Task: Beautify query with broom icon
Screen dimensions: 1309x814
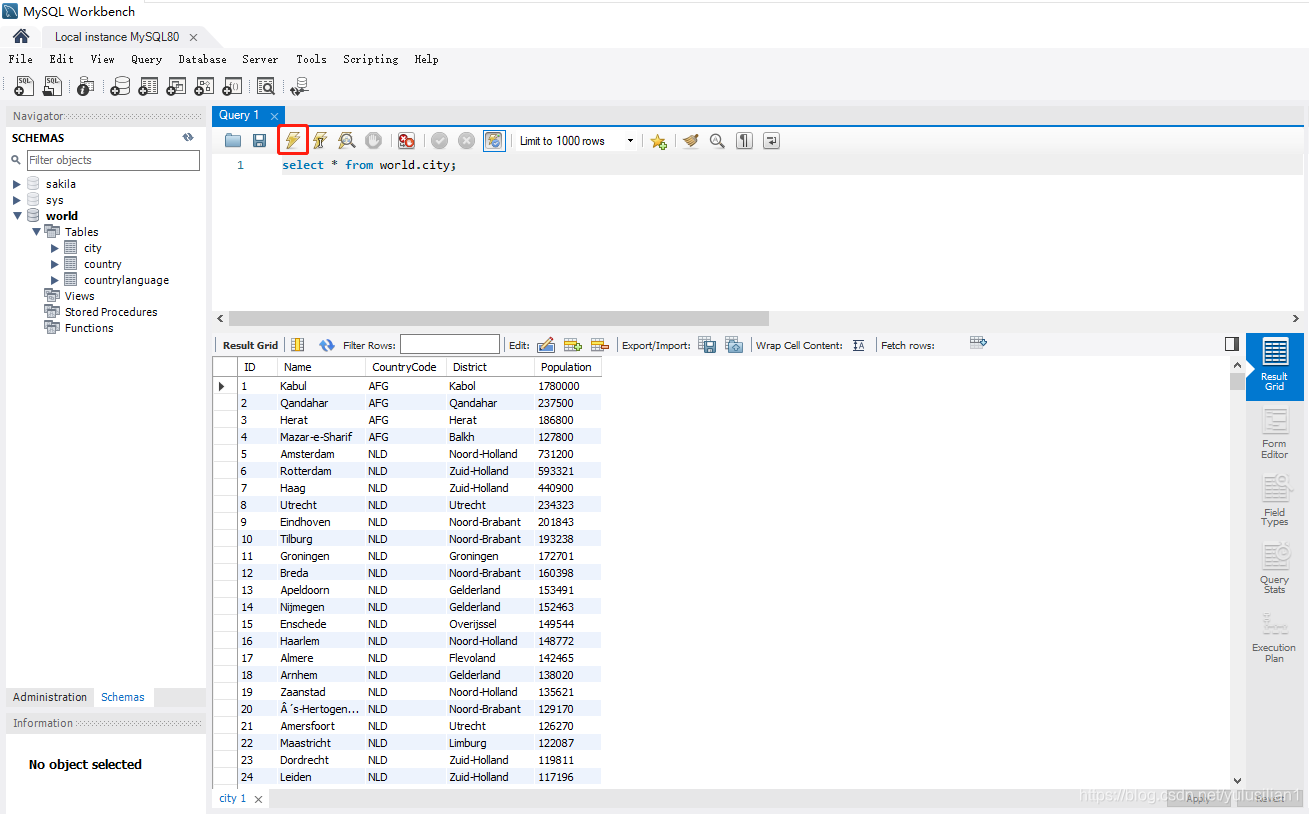Action: pos(690,141)
